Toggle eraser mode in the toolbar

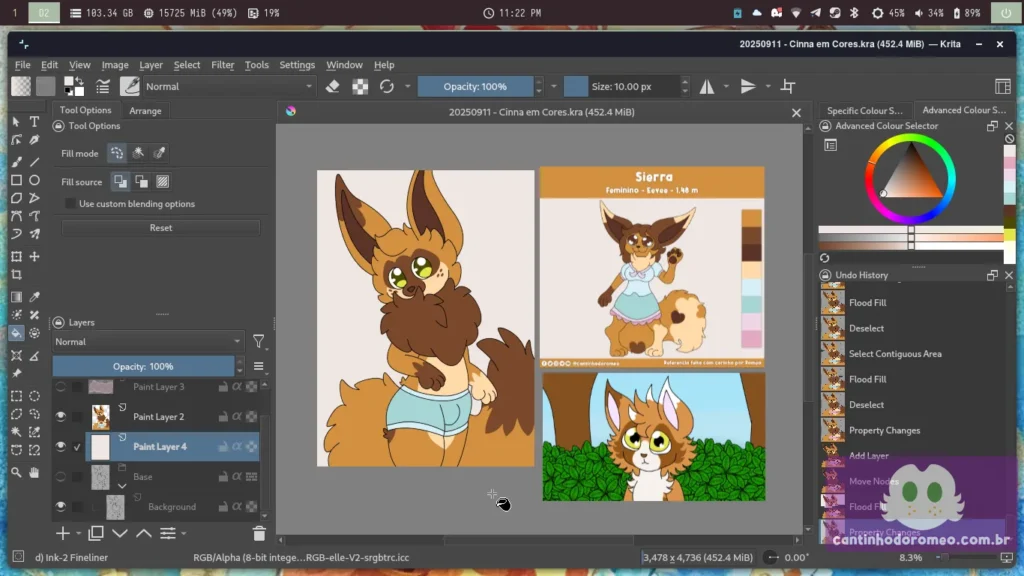point(332,86)
